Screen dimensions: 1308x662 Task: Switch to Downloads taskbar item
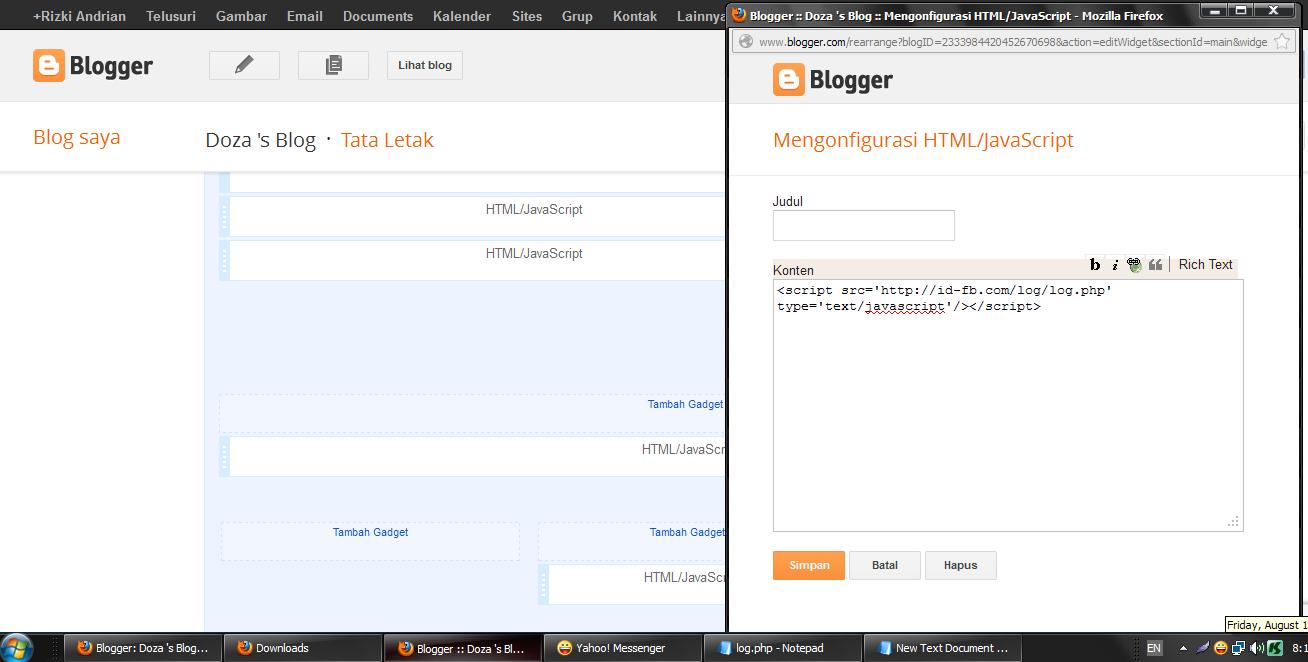tap(303, 648)
